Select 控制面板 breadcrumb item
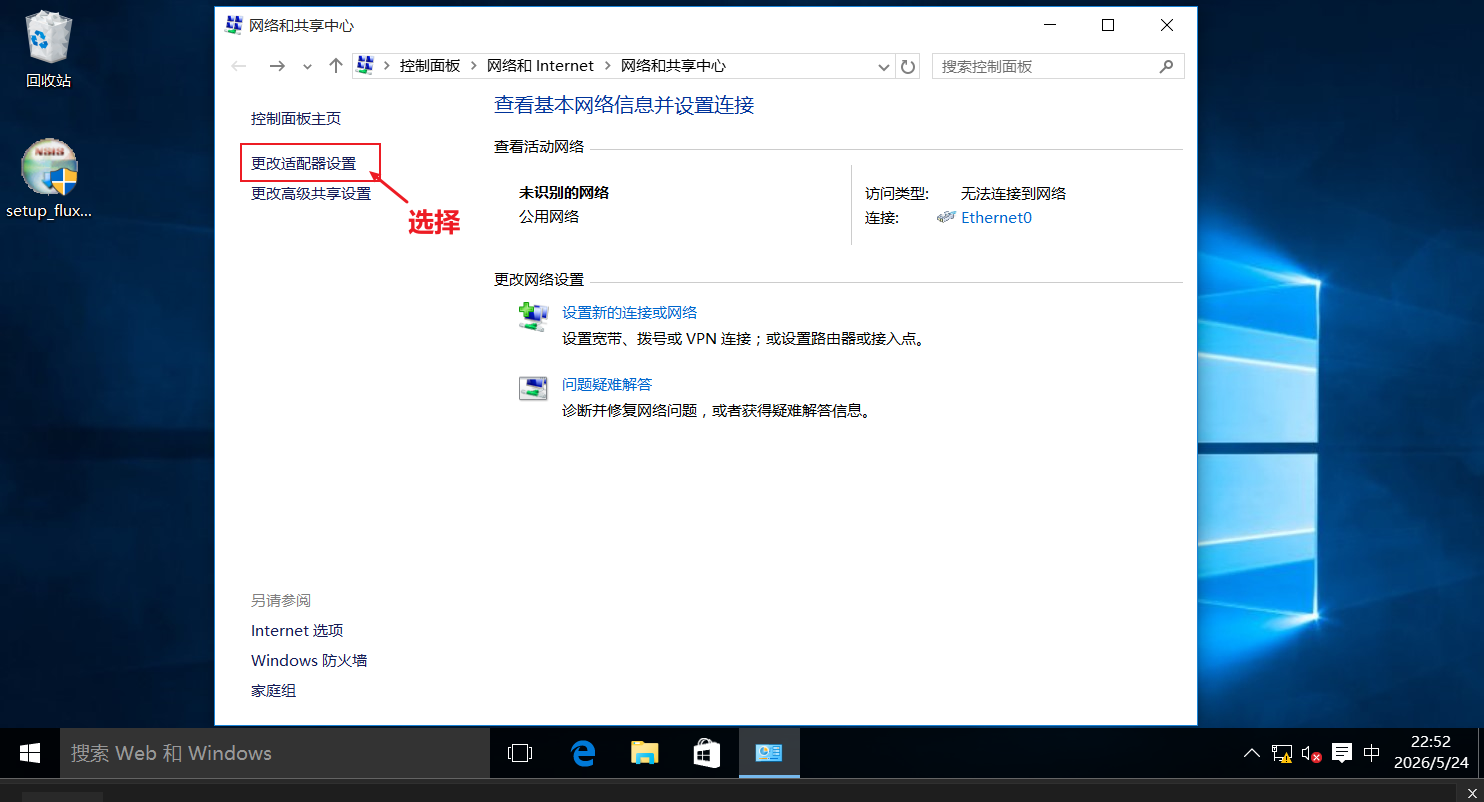 (430, 66)
